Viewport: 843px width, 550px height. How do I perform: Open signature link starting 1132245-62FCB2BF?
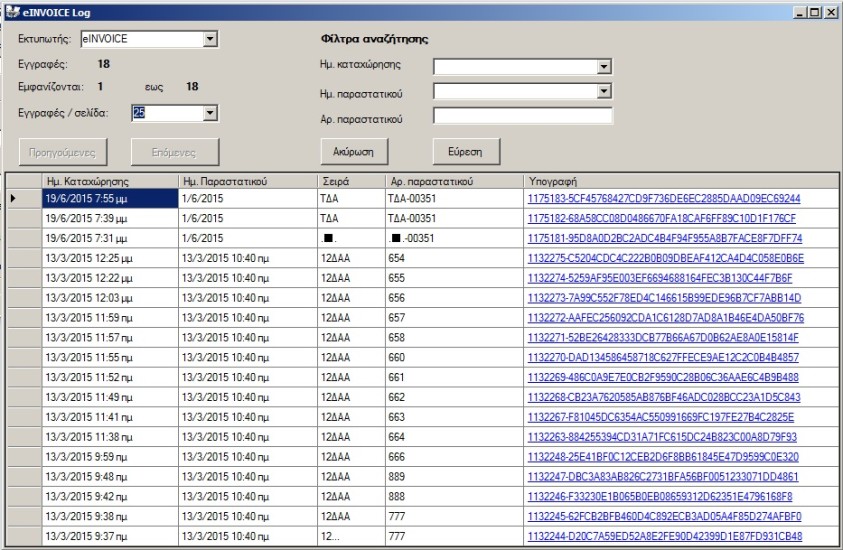664,517
